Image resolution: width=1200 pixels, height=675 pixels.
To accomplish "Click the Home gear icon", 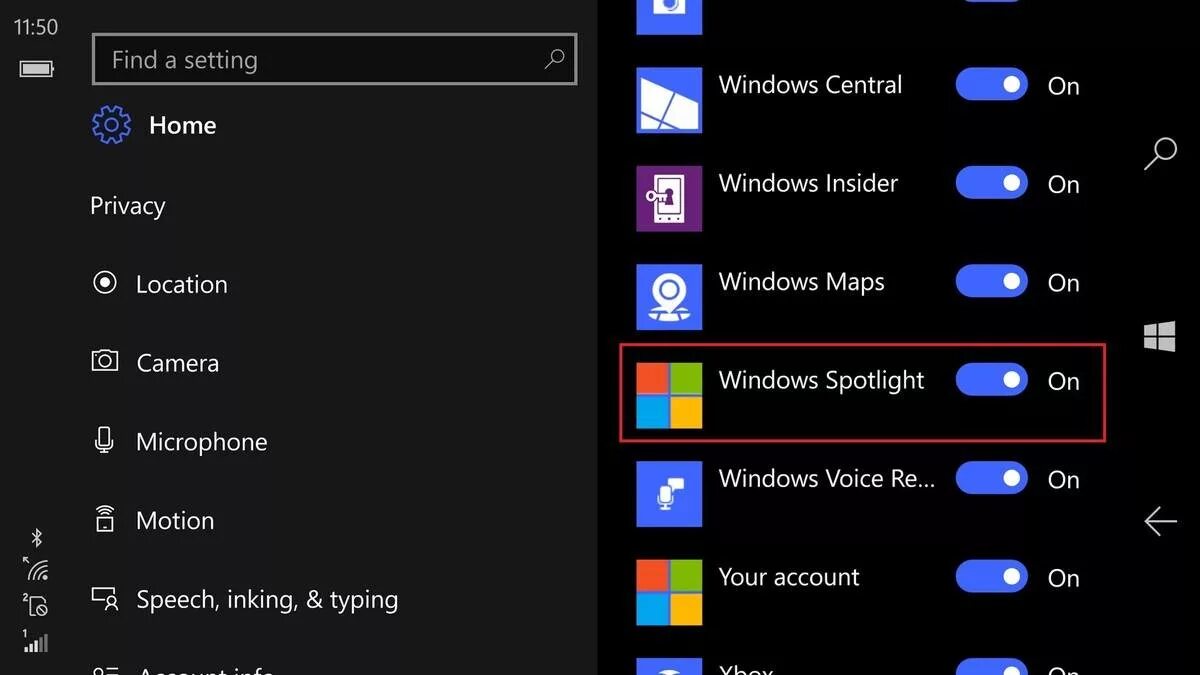I will (111, 125).
